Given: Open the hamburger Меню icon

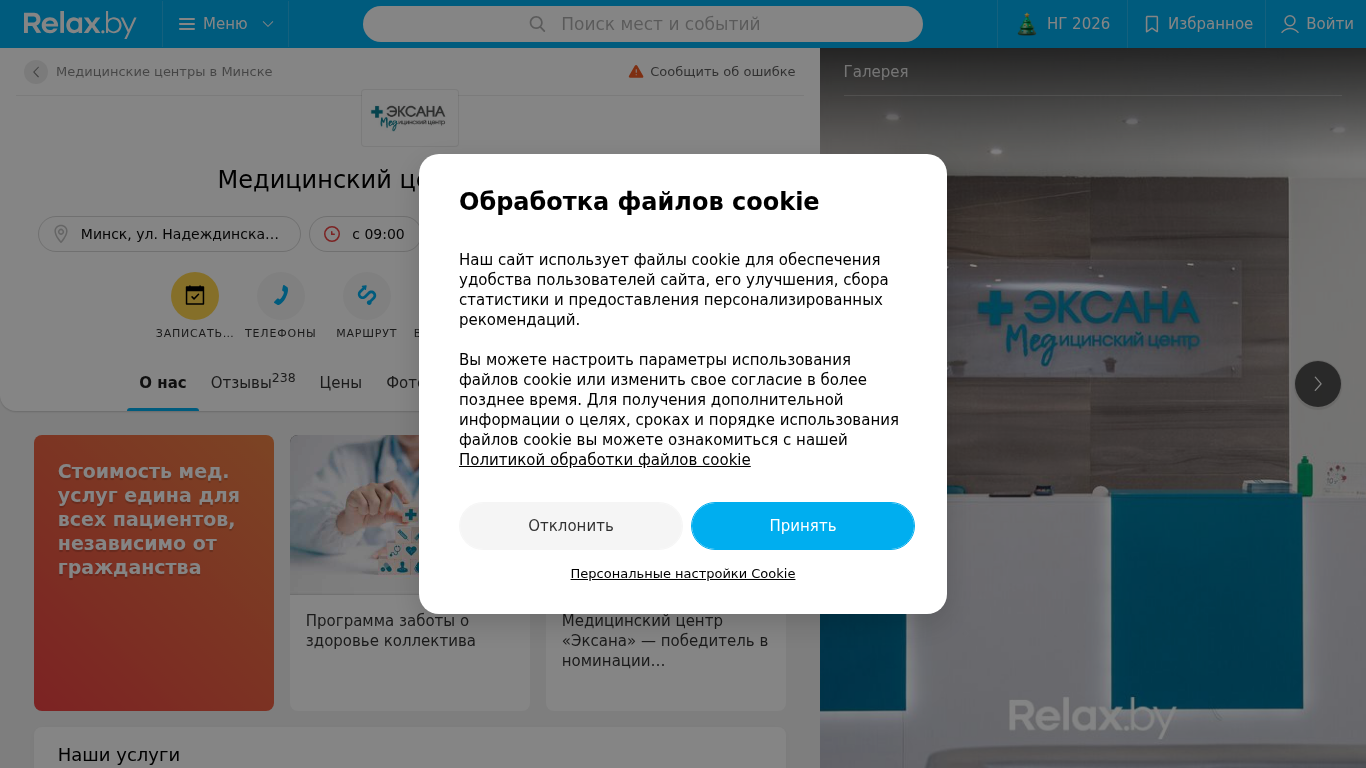Looking at the screenshot, I should (187, 24).
